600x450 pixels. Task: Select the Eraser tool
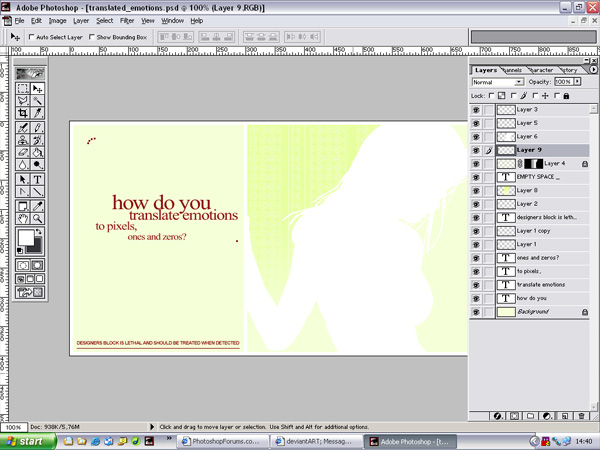pos(23,153)
